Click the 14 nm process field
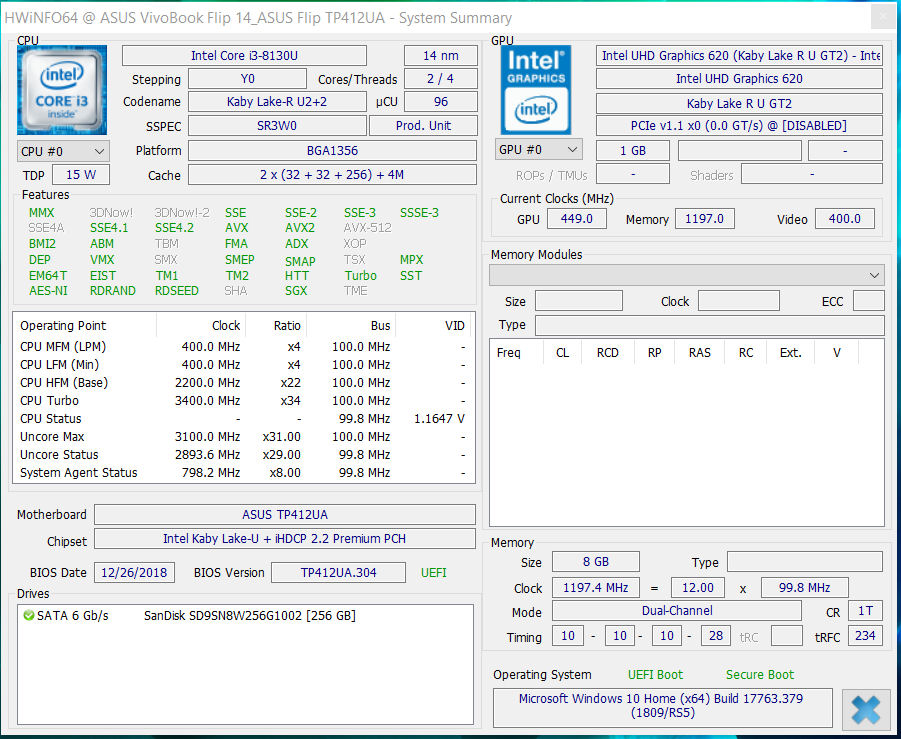Image resolution: width=901 pixels, height=739 pixels. coord(441,56)
